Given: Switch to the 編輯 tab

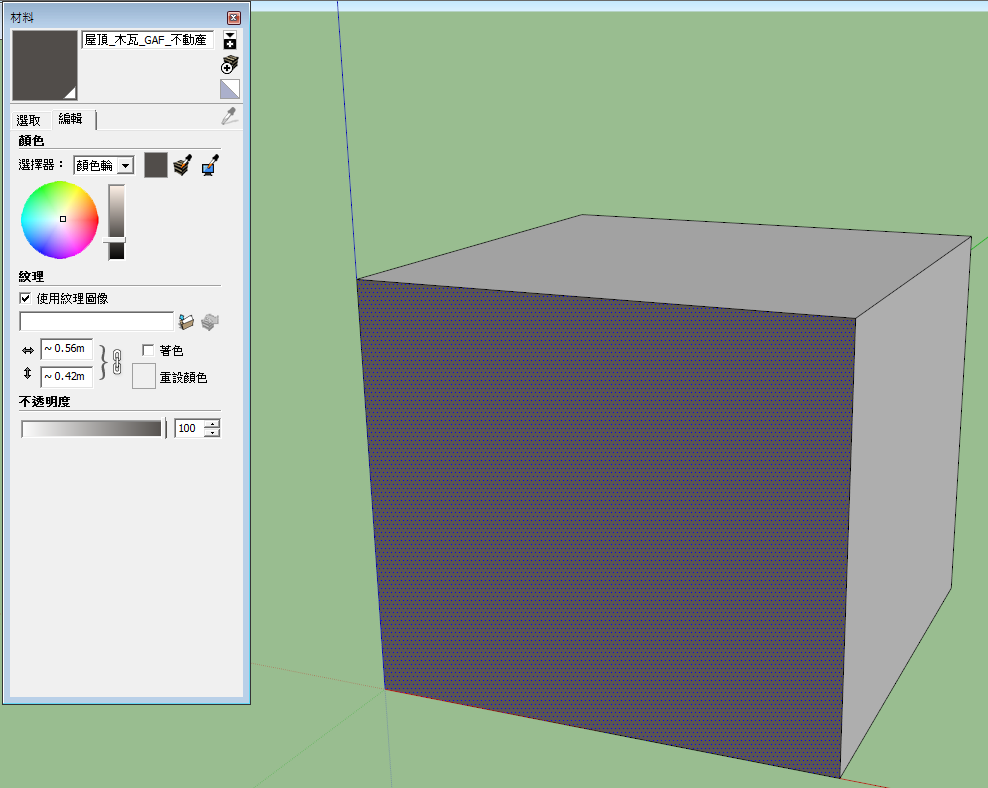Looking at the screenshot, I should coord(71,119).
